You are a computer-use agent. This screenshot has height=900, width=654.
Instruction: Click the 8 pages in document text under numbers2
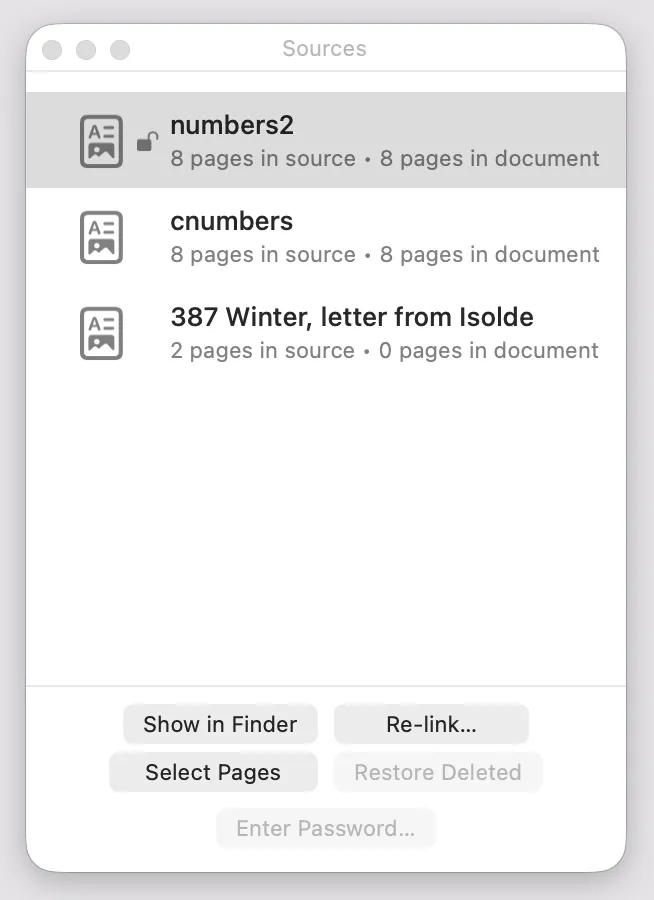coord(490,158)
